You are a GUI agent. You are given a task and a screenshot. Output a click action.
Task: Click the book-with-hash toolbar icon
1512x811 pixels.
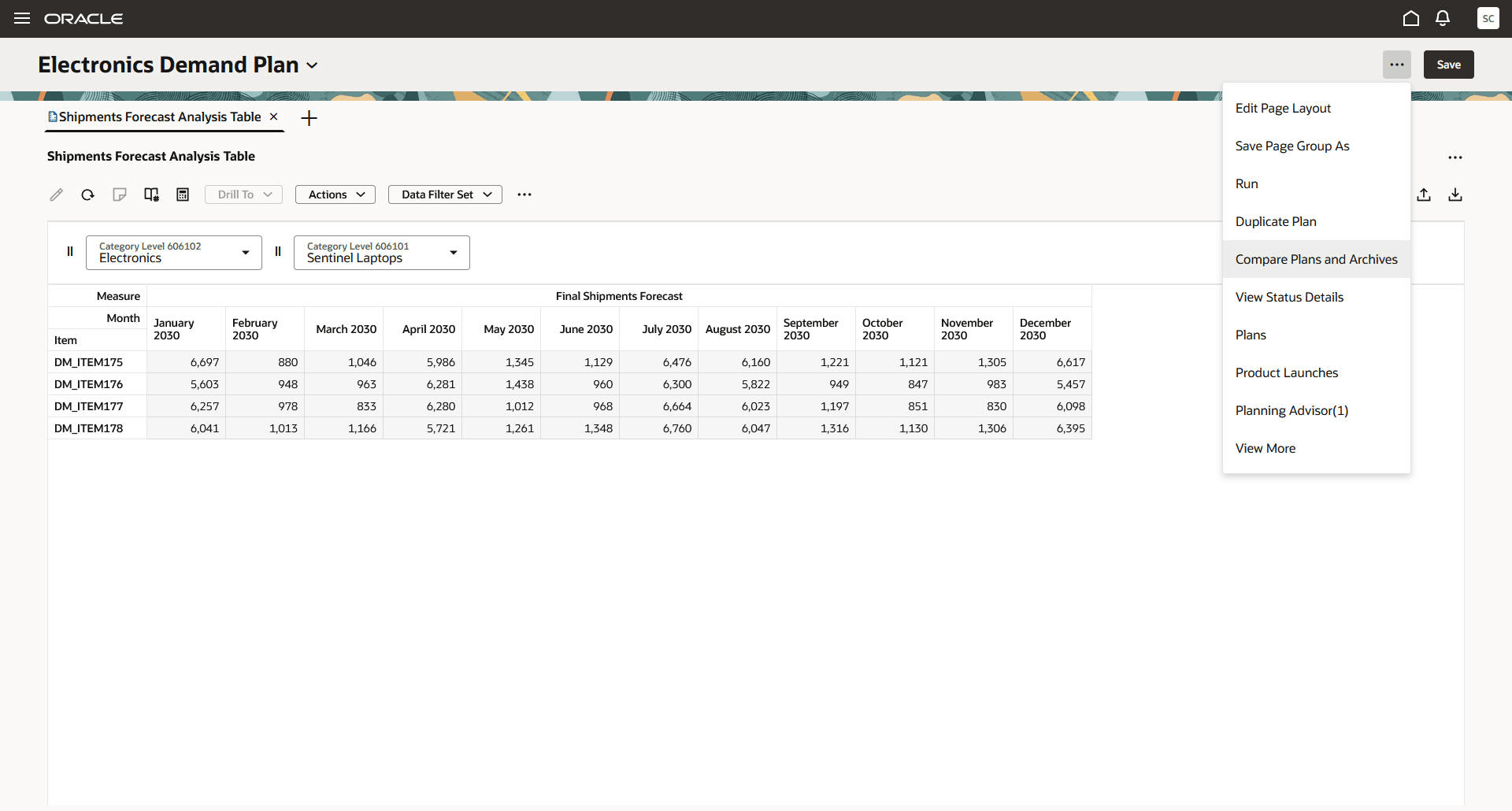pos(151,194)
